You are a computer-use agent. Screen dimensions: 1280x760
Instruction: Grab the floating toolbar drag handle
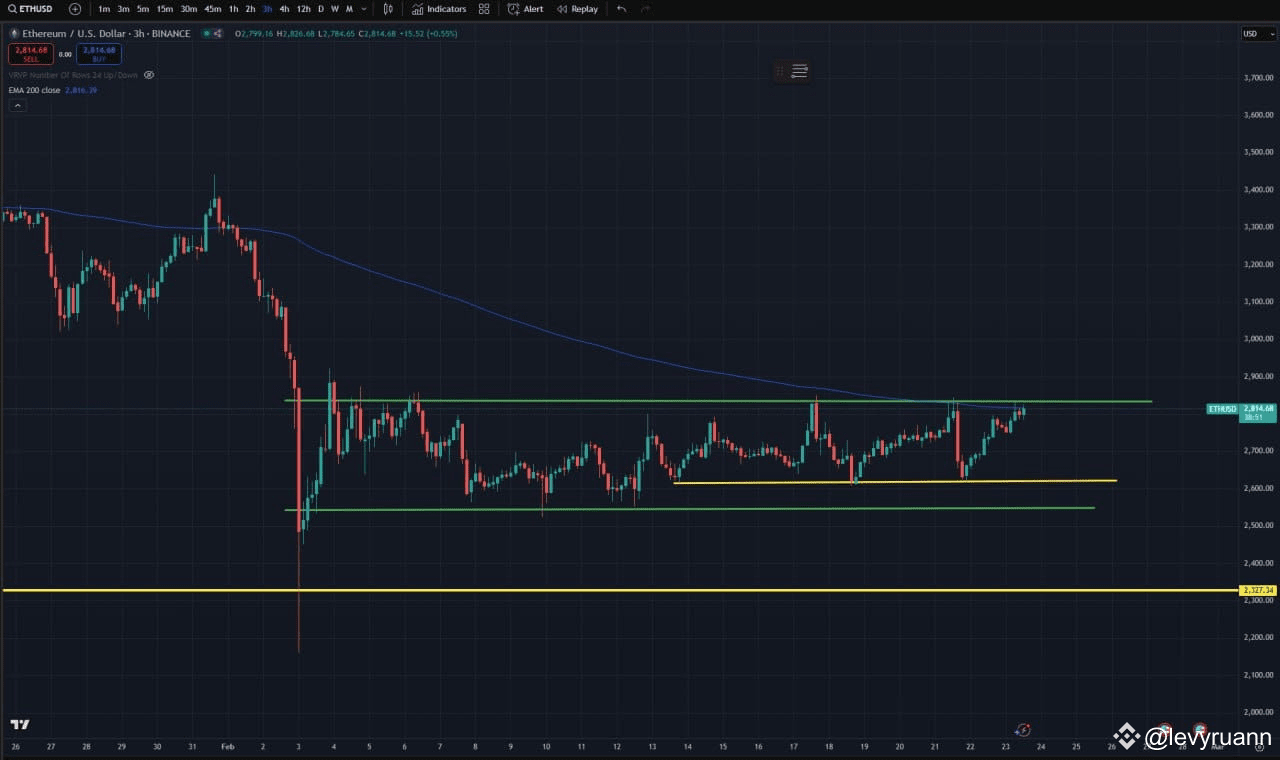780,71
